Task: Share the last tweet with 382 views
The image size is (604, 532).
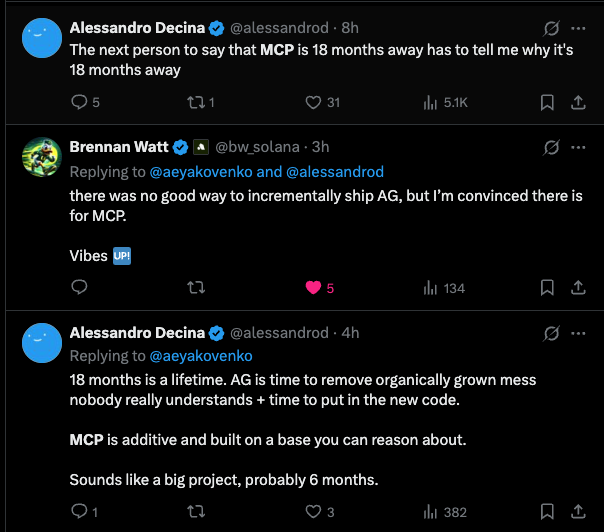Action: [577, 512]
